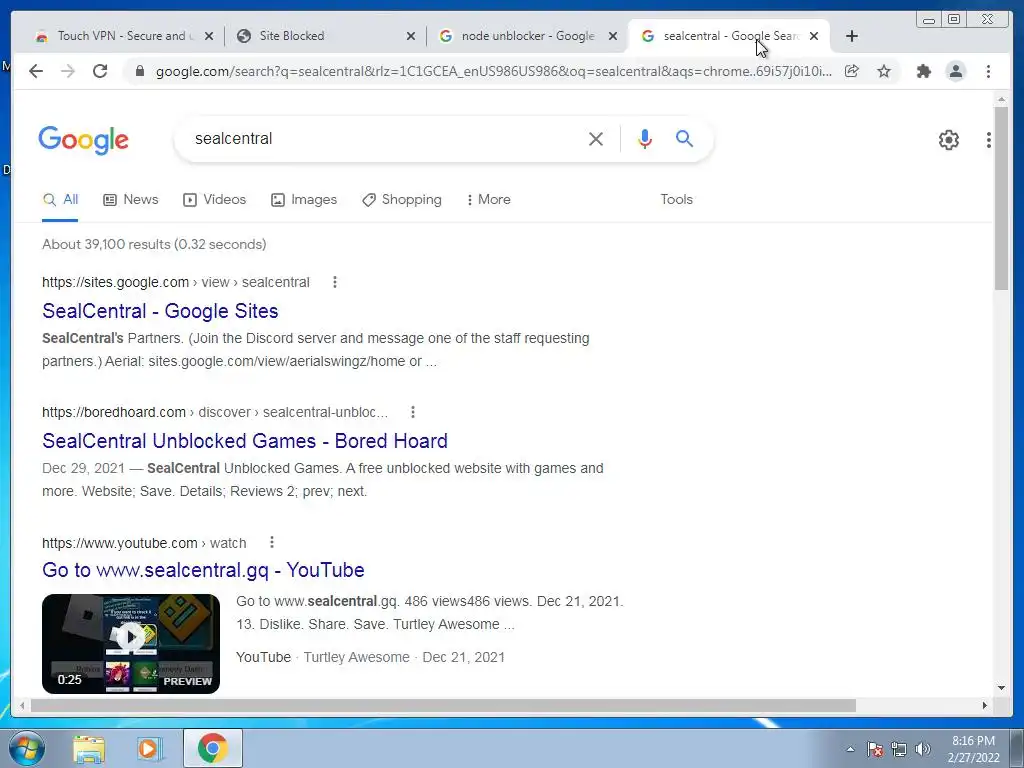Screen dimensions: 1024x768
Task: Open a new browser tab
Action: click(x=852, y=36)
